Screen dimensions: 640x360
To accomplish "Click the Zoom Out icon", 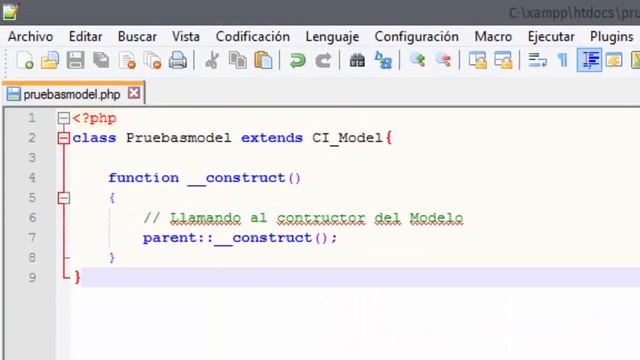I will (x=443, y=60).
